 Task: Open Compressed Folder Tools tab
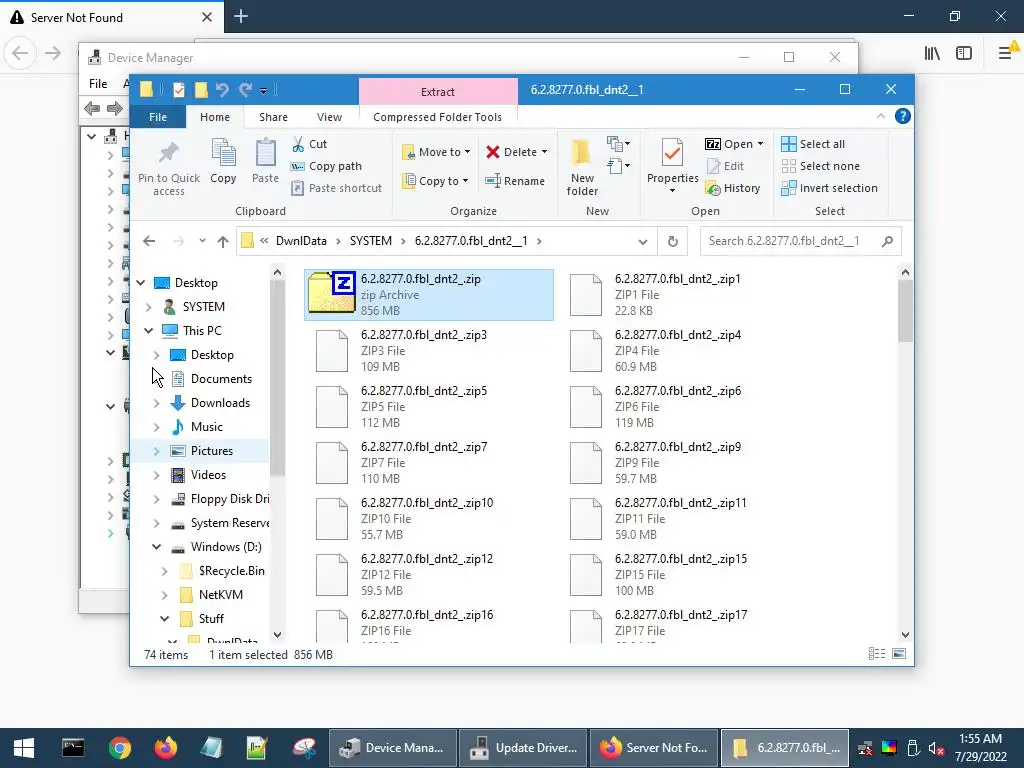pos(438,117)
